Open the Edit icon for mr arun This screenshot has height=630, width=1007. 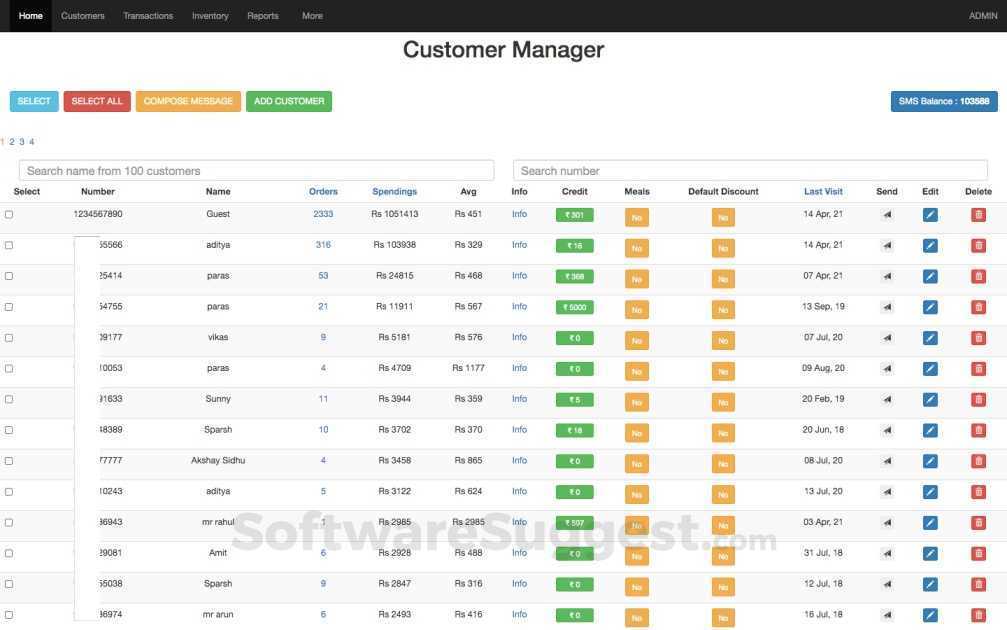pyautogui.click(x=928, y=612)
